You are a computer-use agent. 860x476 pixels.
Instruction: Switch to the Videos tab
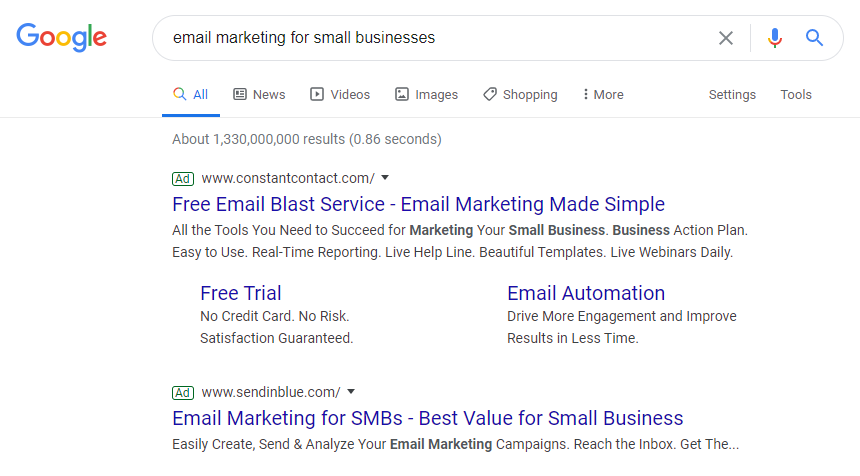340,94
